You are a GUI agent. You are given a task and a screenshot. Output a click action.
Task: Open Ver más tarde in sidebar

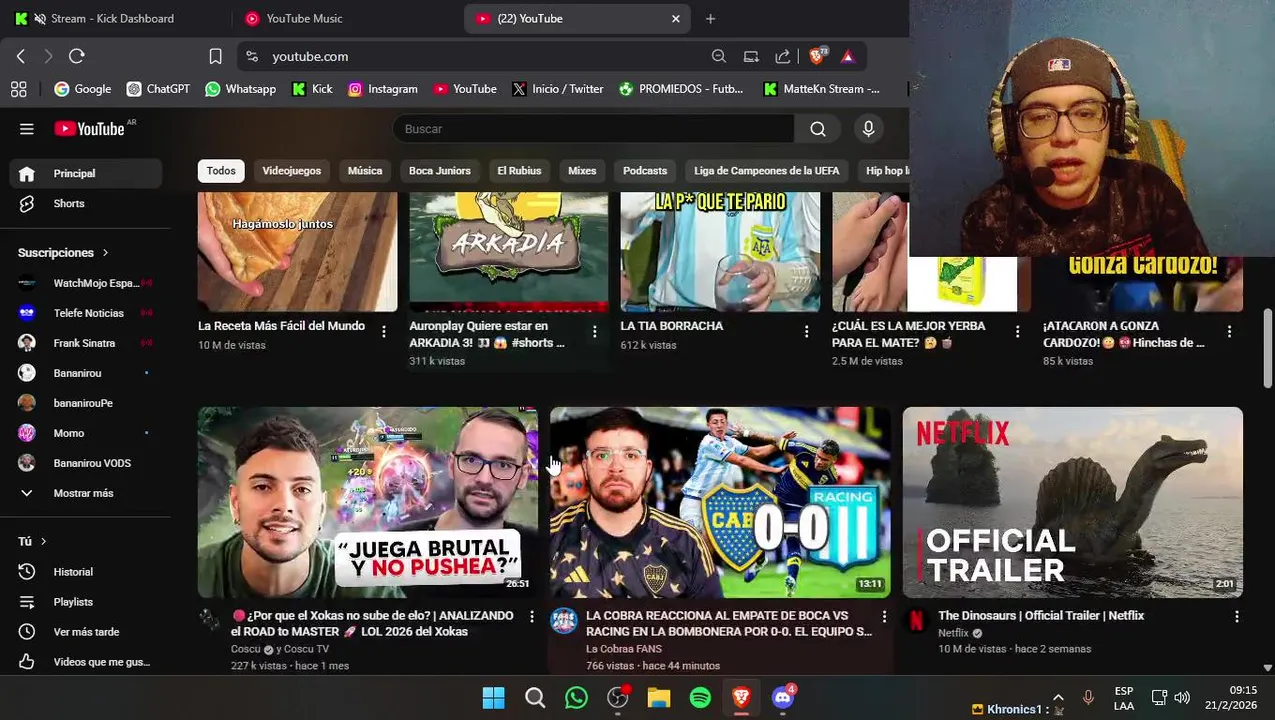point(86,632)
